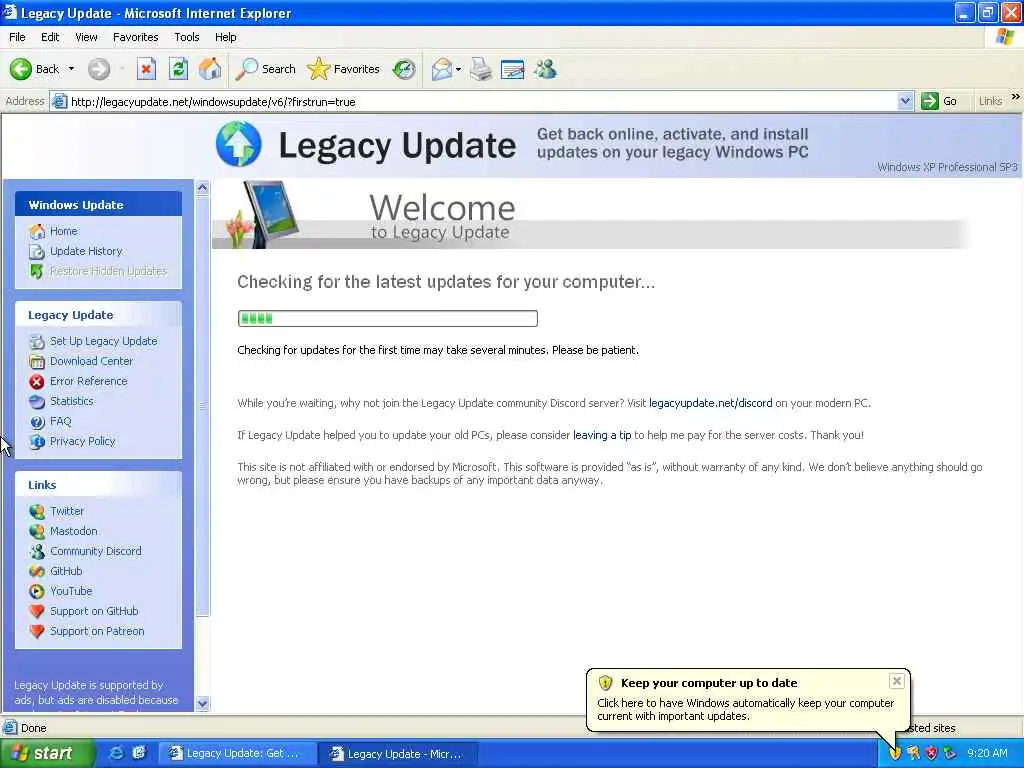Click the red Error Reference icon
This screenshot has width=1024, height=768.
(x=37, y=381)
